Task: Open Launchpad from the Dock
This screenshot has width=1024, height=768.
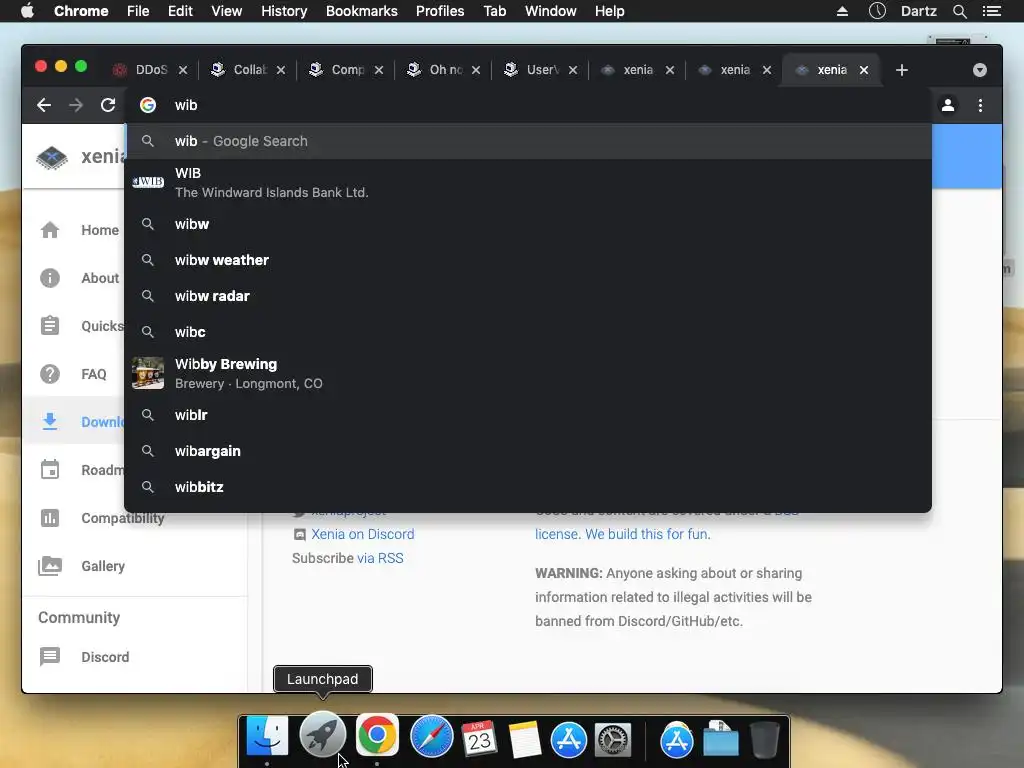Action: tap(322, 735)
